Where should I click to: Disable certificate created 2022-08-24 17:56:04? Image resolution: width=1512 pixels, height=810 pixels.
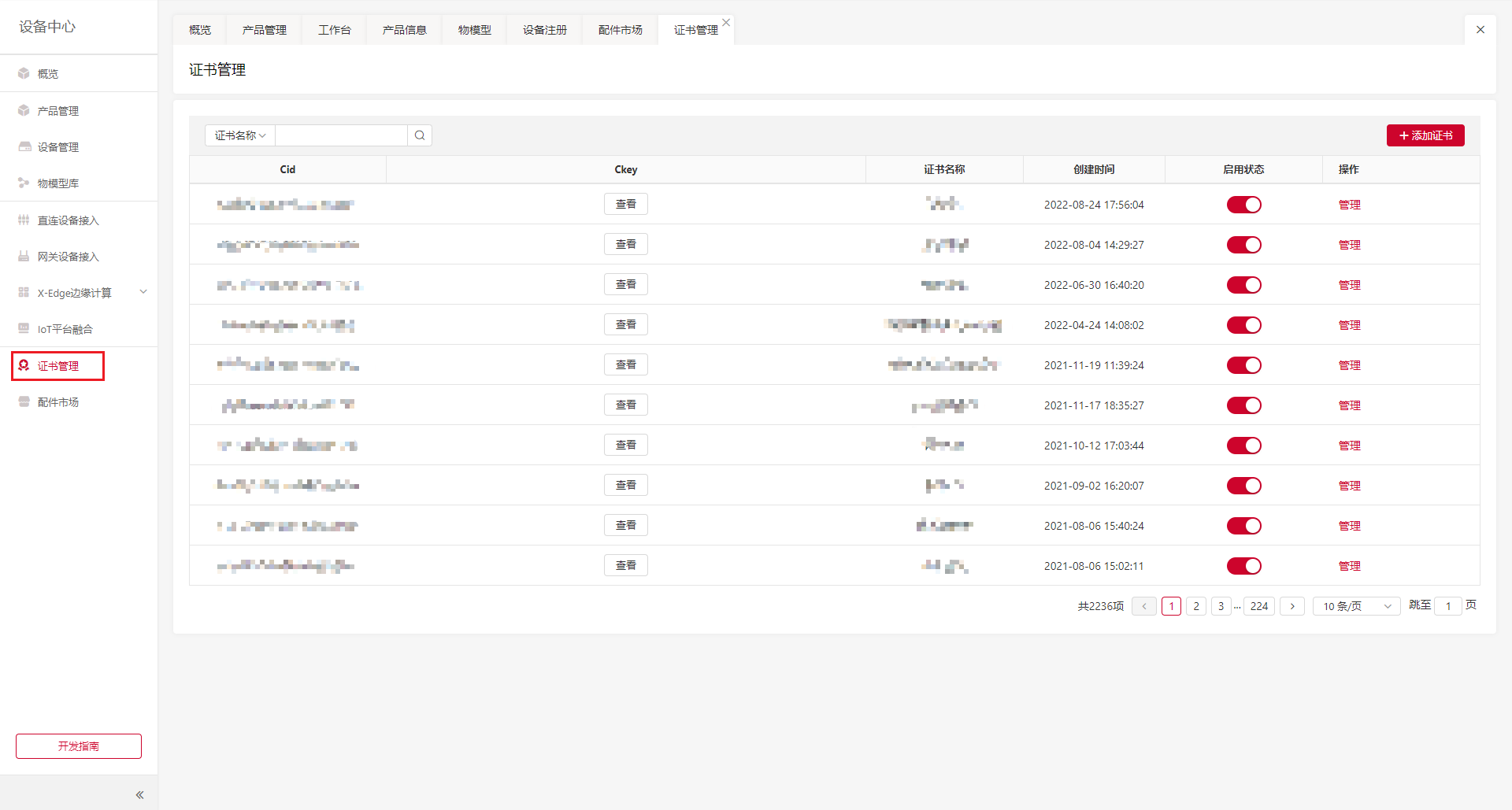1243,205
